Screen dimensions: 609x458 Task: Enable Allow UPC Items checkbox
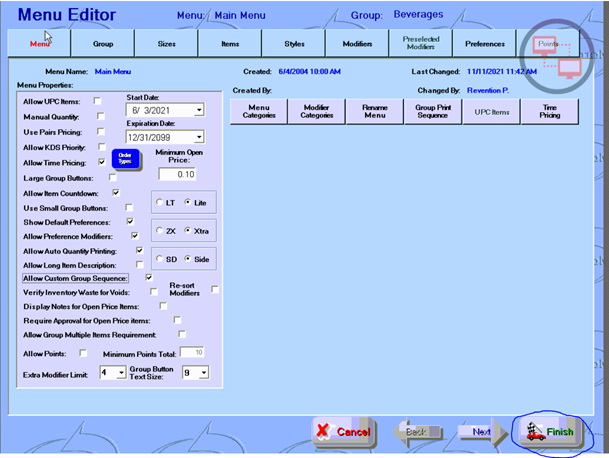point(97,101)
